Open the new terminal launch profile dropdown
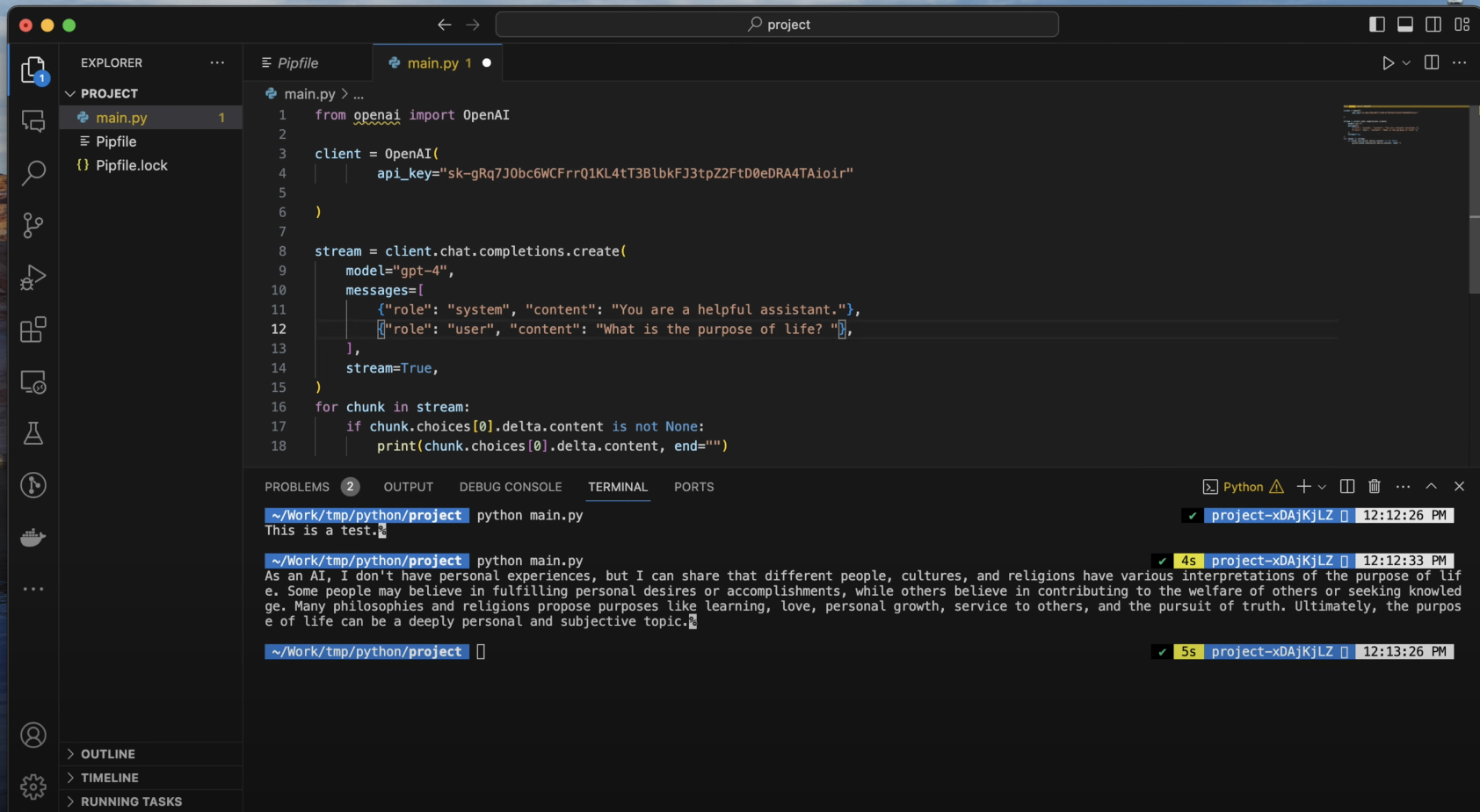 pos(1322,487)
